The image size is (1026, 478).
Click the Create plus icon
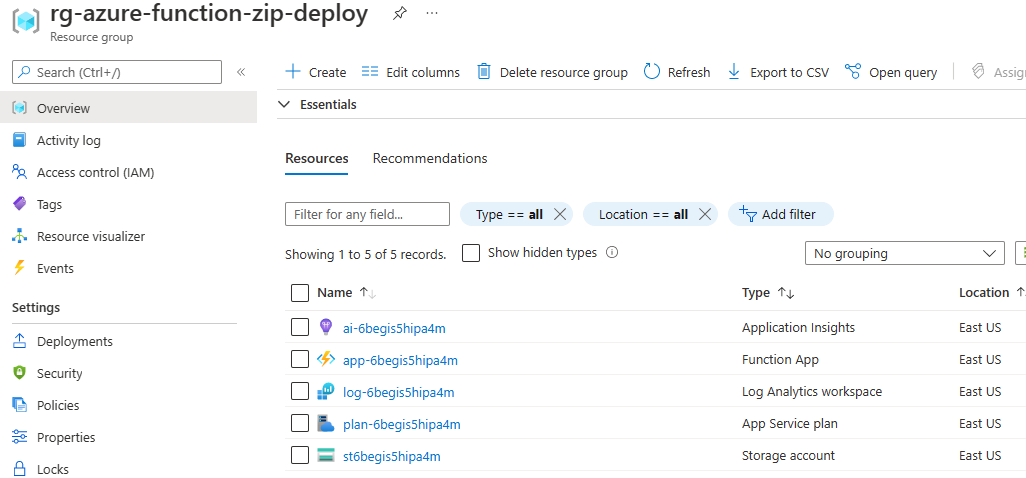pyautogui.click(x=293, y=71)
